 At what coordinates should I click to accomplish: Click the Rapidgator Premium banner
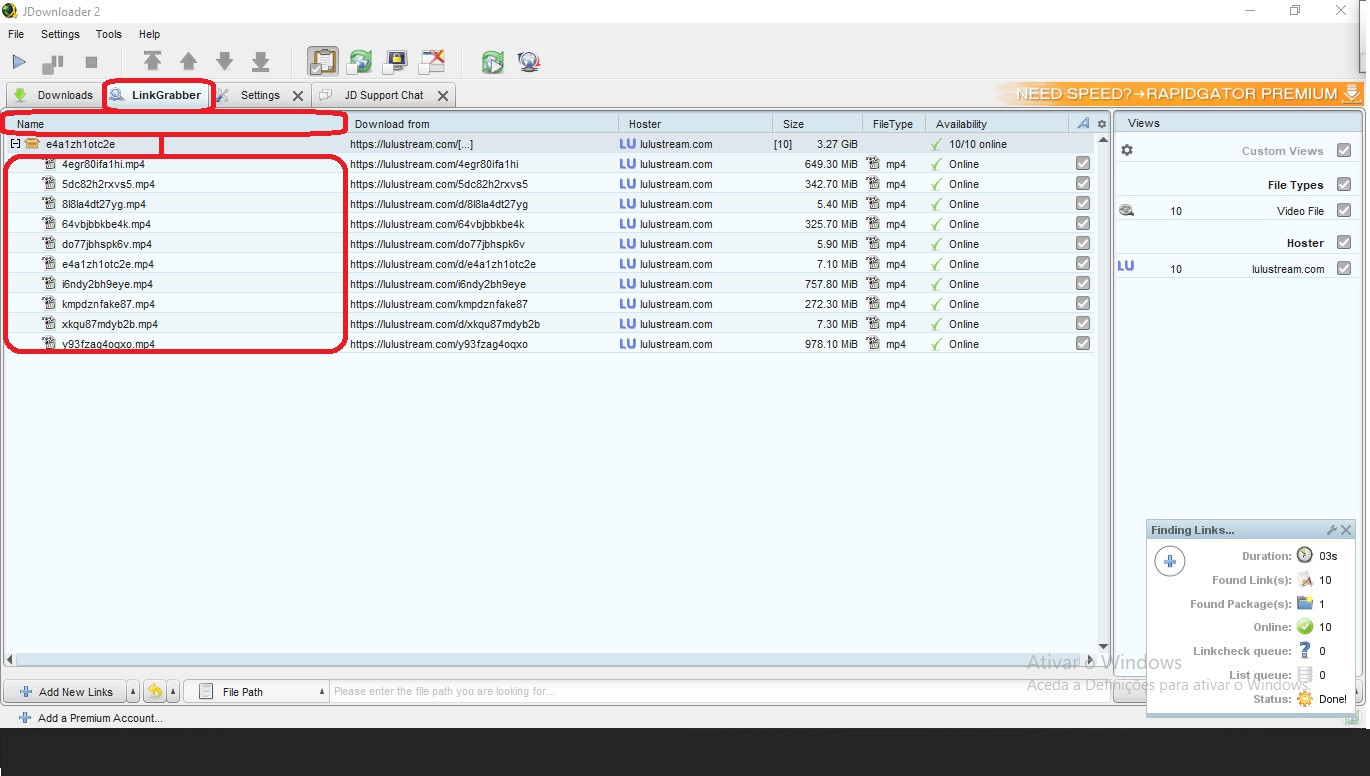click(x=1181, y=94)
